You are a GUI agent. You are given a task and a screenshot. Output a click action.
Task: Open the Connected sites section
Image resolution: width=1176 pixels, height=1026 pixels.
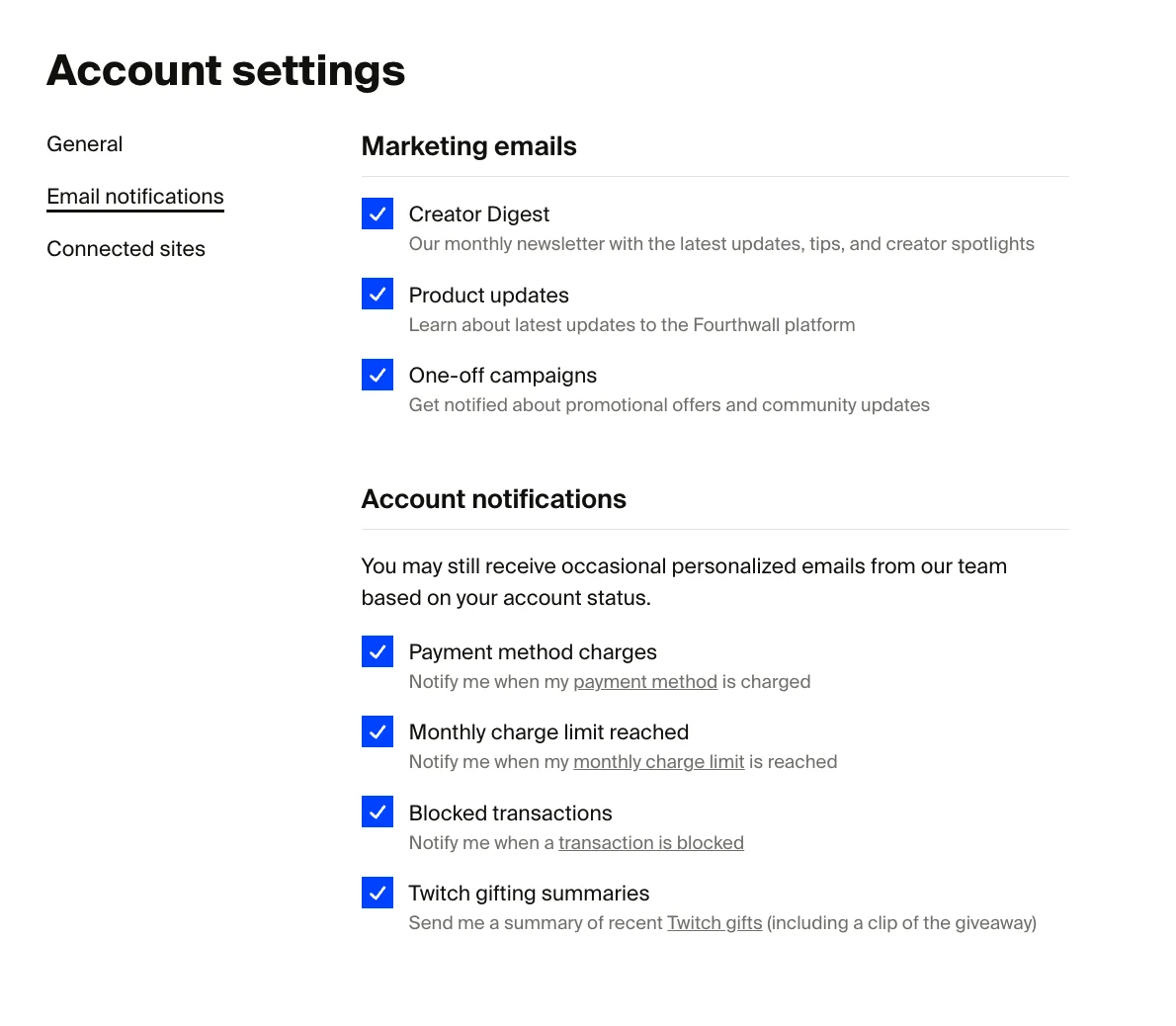point(126,248)
